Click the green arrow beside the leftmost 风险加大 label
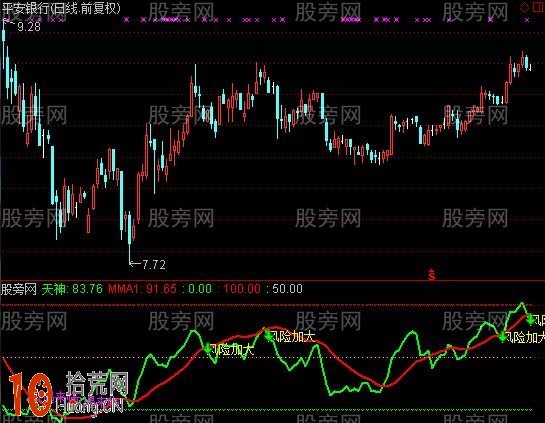 click(x=208, y=349)
